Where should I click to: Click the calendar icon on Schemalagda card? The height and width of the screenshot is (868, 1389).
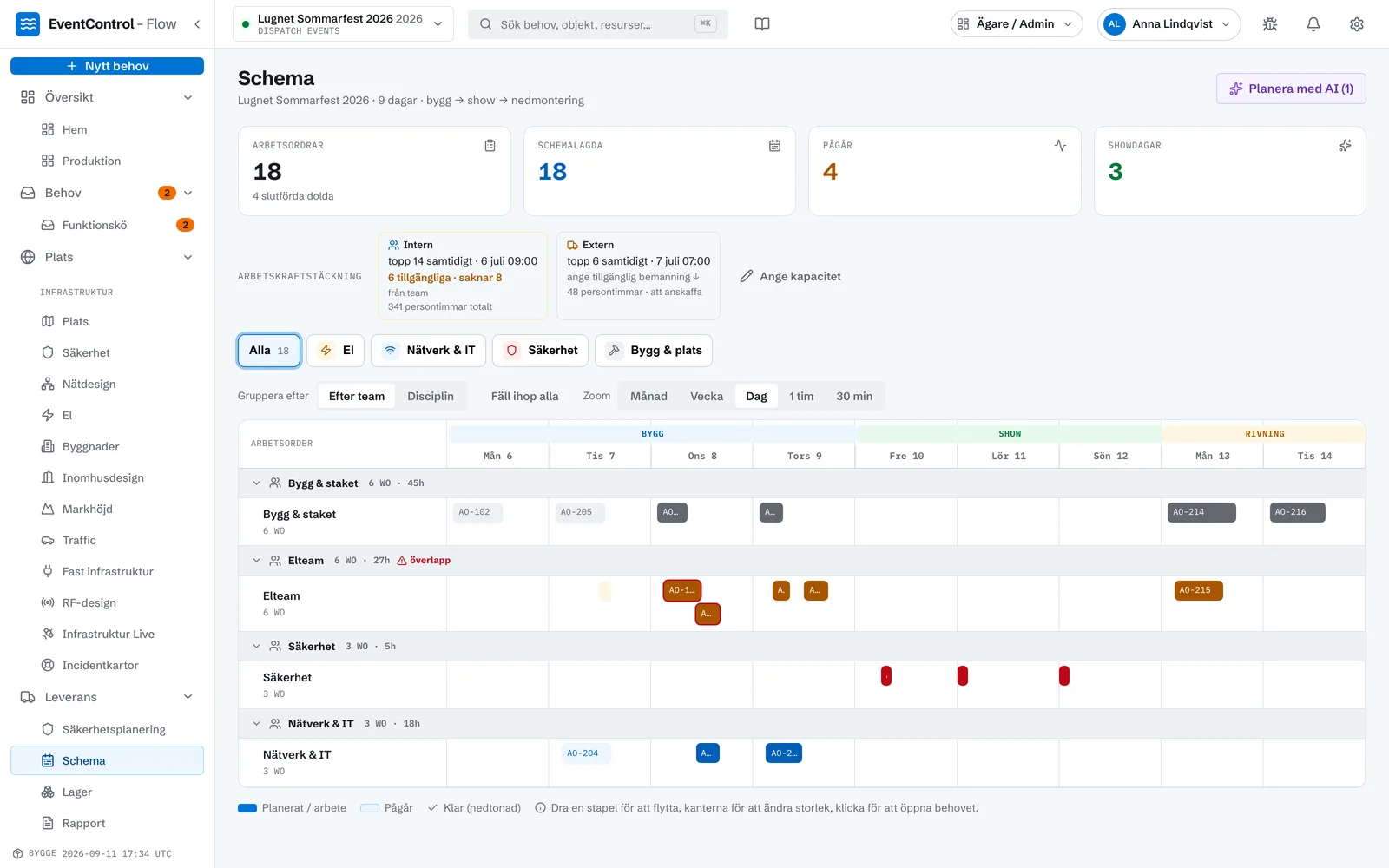coord(774,146)
